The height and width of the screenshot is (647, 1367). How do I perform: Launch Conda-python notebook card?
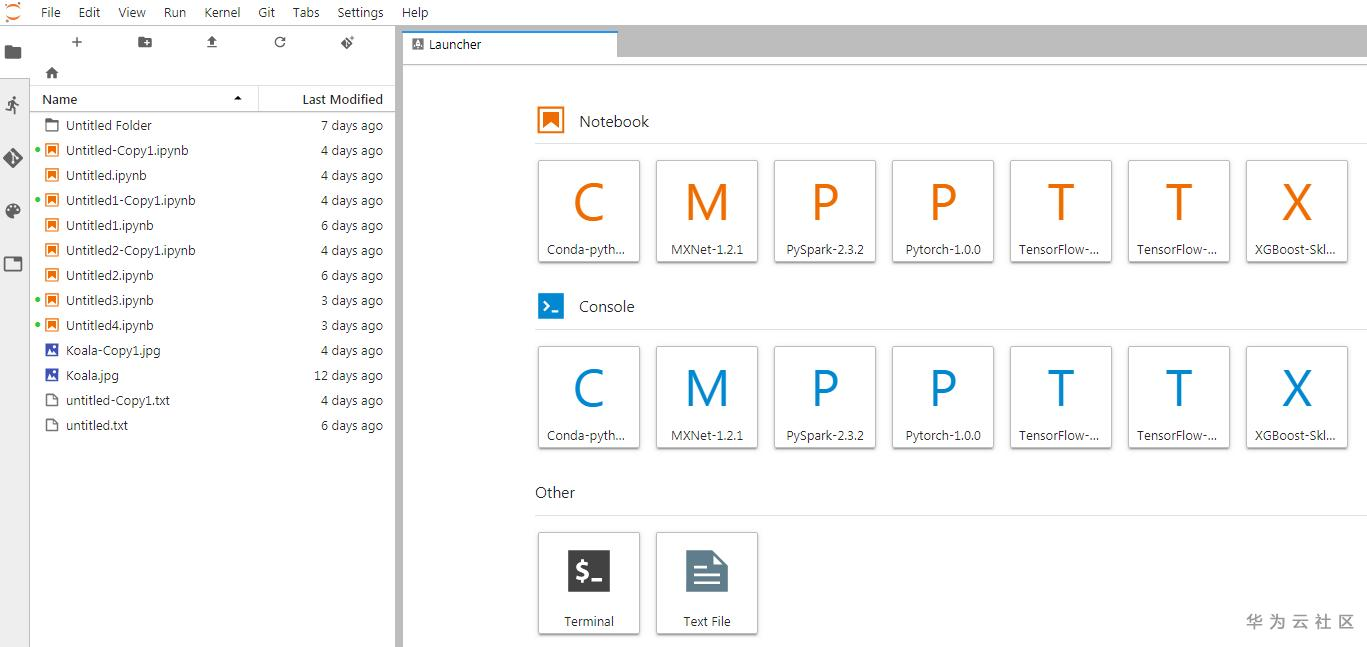[x=589, y=211]
